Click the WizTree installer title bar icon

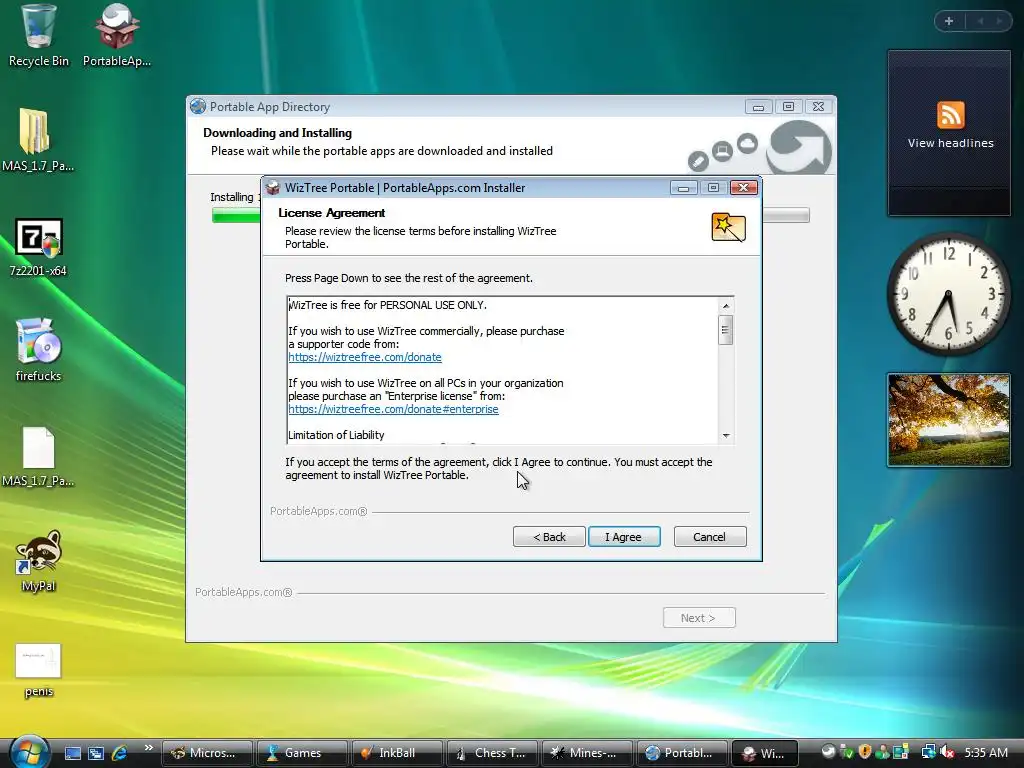click(x=273, y=188)
